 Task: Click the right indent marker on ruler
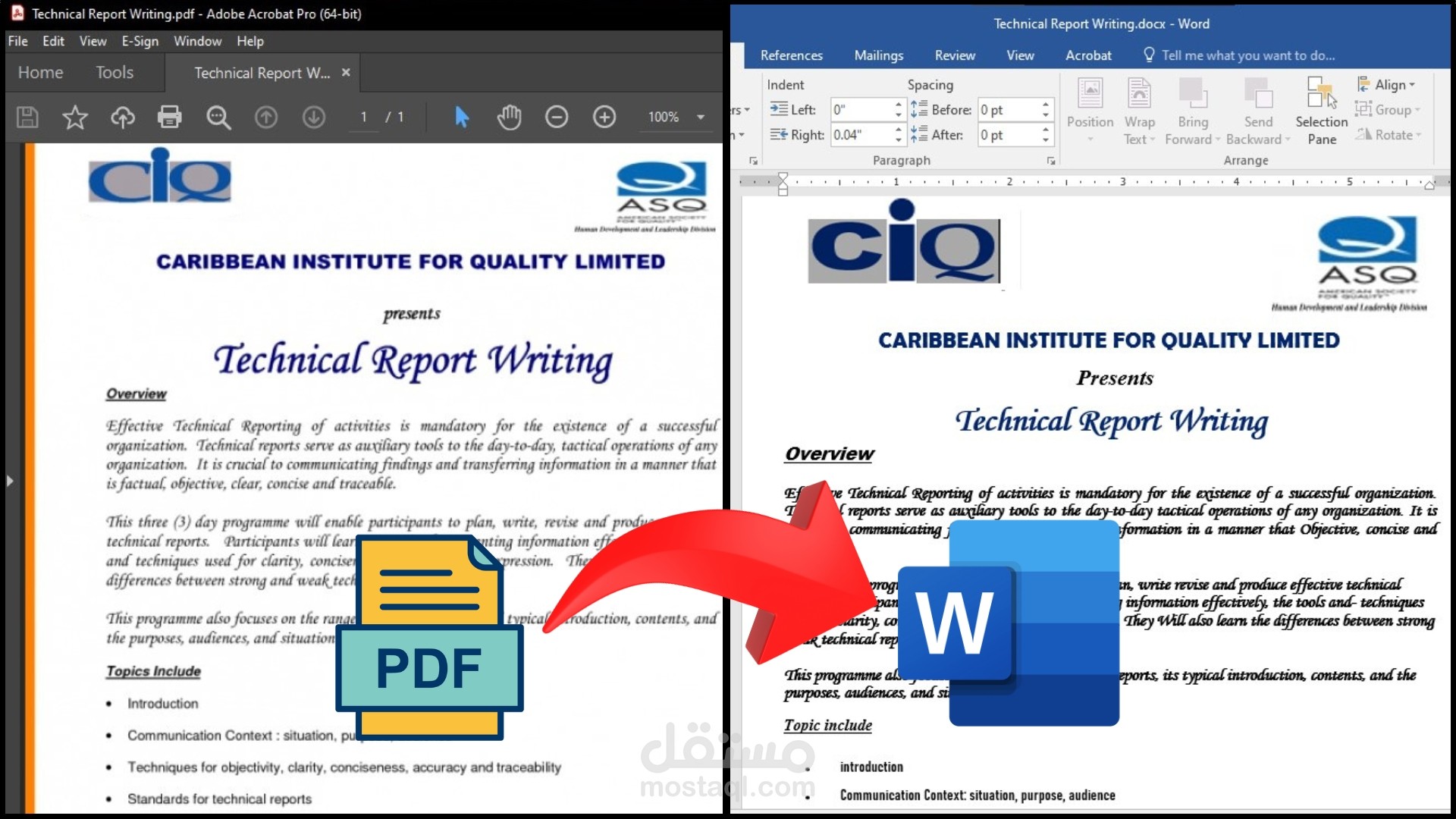(1429, 185)
